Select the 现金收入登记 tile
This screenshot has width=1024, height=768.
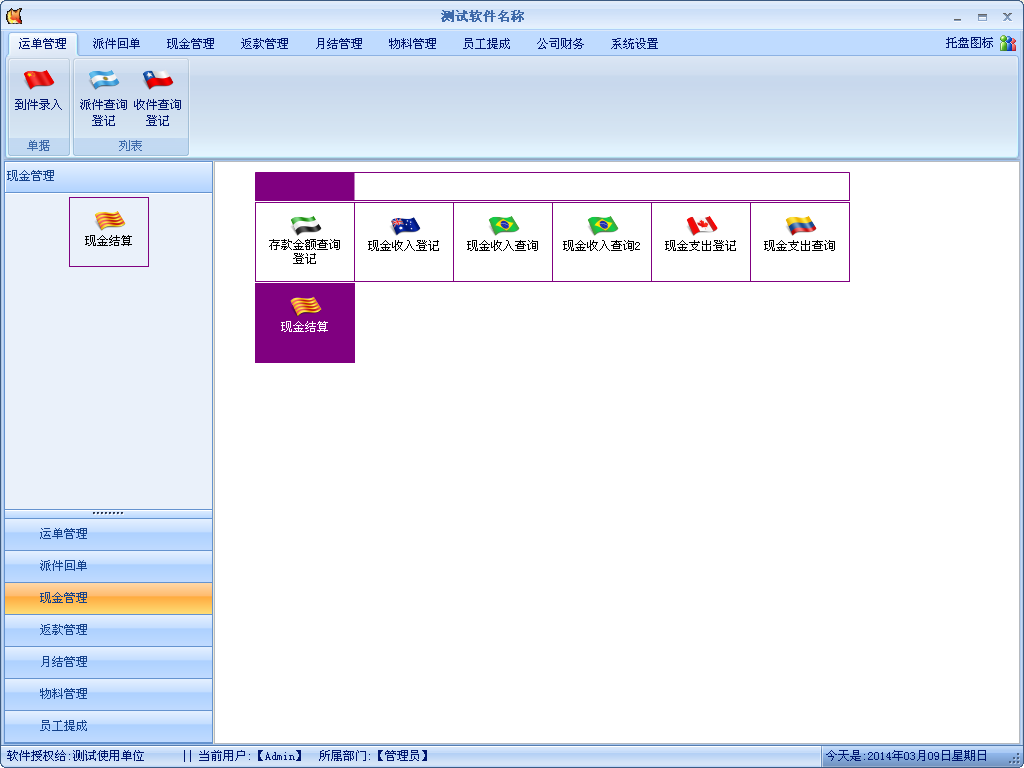coord(403,242)
